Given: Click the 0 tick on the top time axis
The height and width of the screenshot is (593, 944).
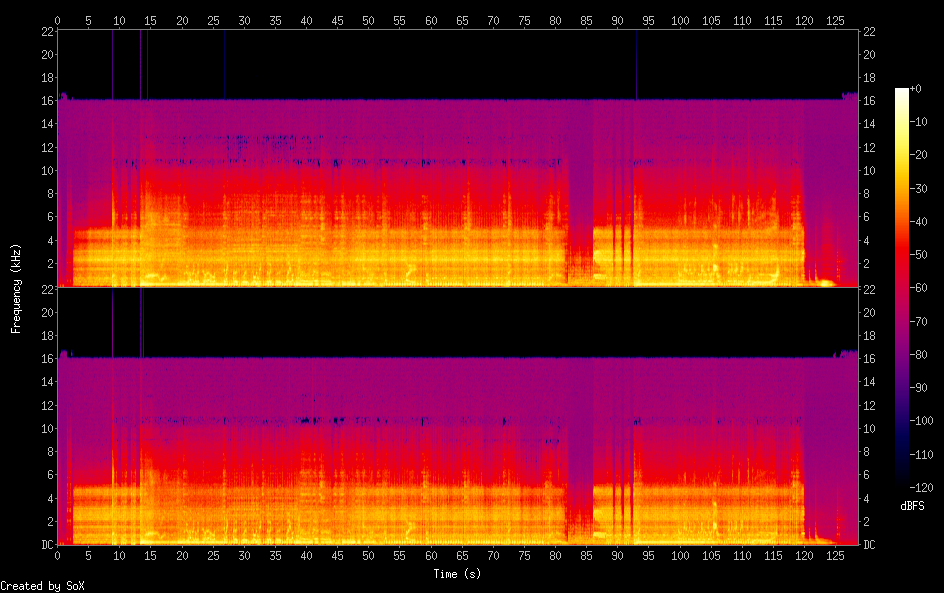Looking at the screenshot, I should (x=58, y=21).
